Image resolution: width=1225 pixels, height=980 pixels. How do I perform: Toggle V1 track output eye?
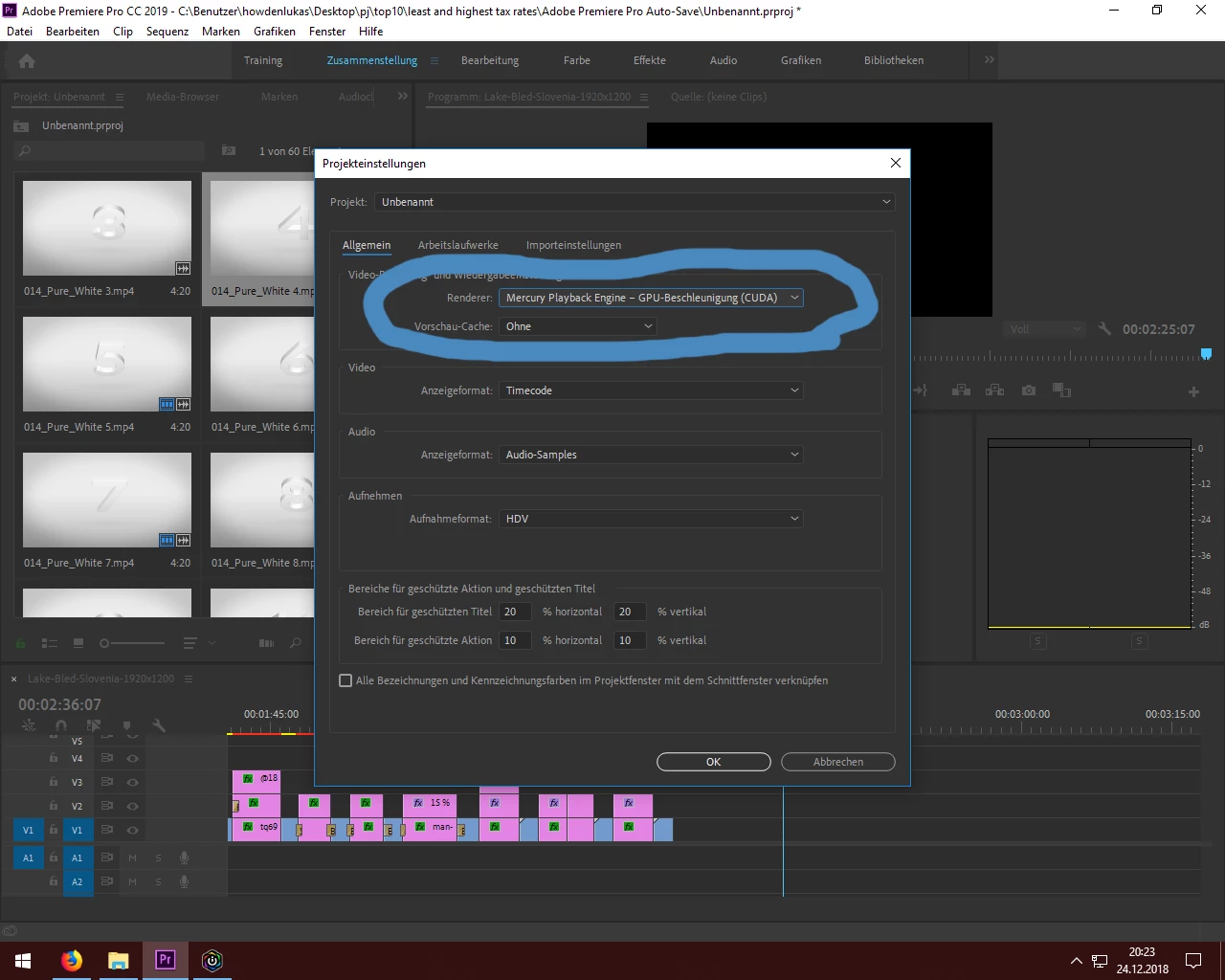pyautogui.click(x=133, y=830)
